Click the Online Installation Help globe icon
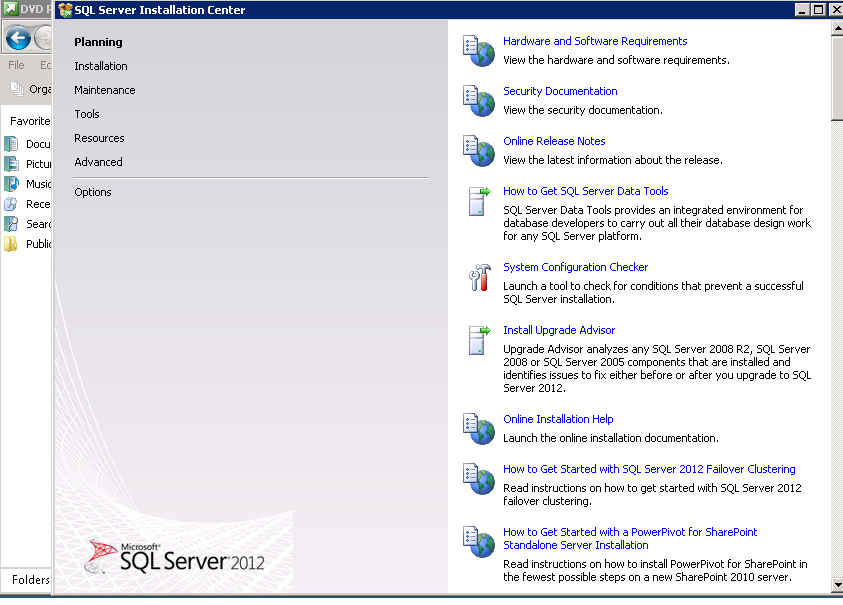This screenshot has height=605, width=843. [x=478, y=429]
